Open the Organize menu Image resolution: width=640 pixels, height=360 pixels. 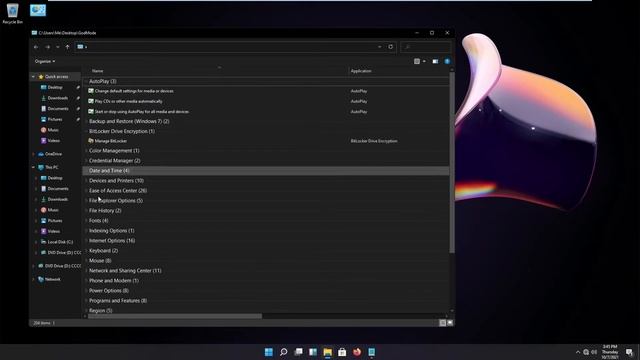click(x=45, y=61)
